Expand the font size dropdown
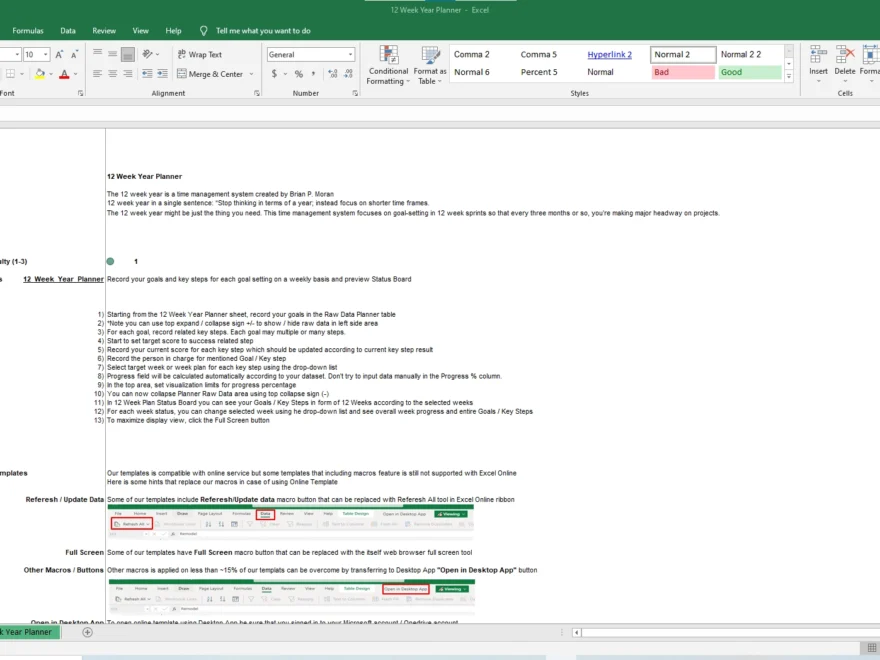880x660 pixels. pos(45,54)
